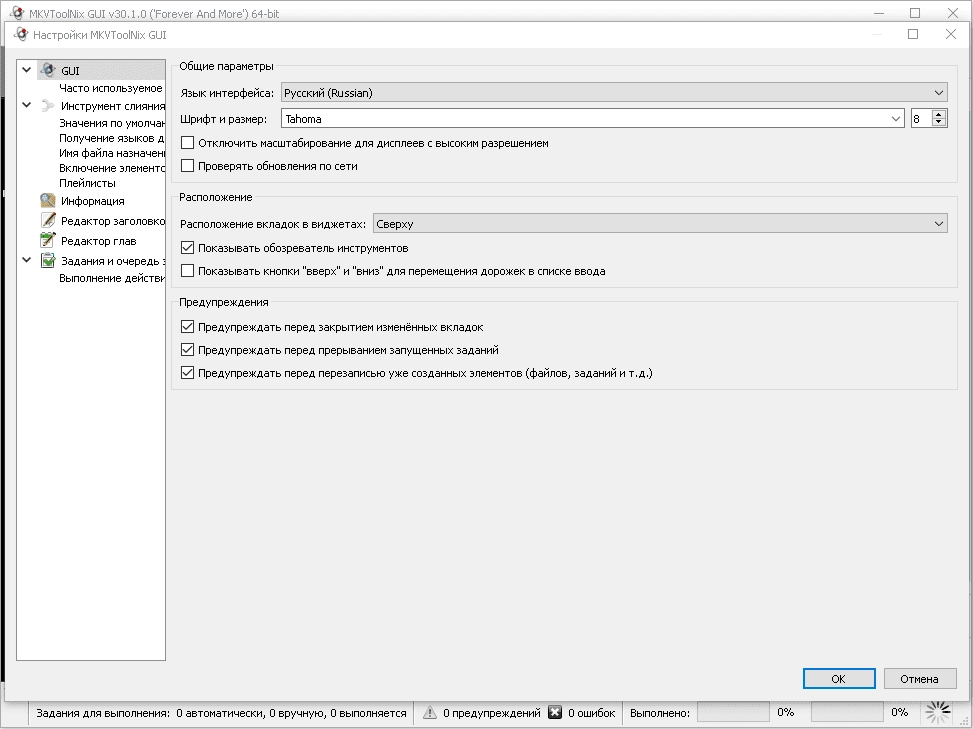The width and height of the screenshot is (973, 729).
Task: Maximize the settings dialog window
Action: (x=913, y=34)
